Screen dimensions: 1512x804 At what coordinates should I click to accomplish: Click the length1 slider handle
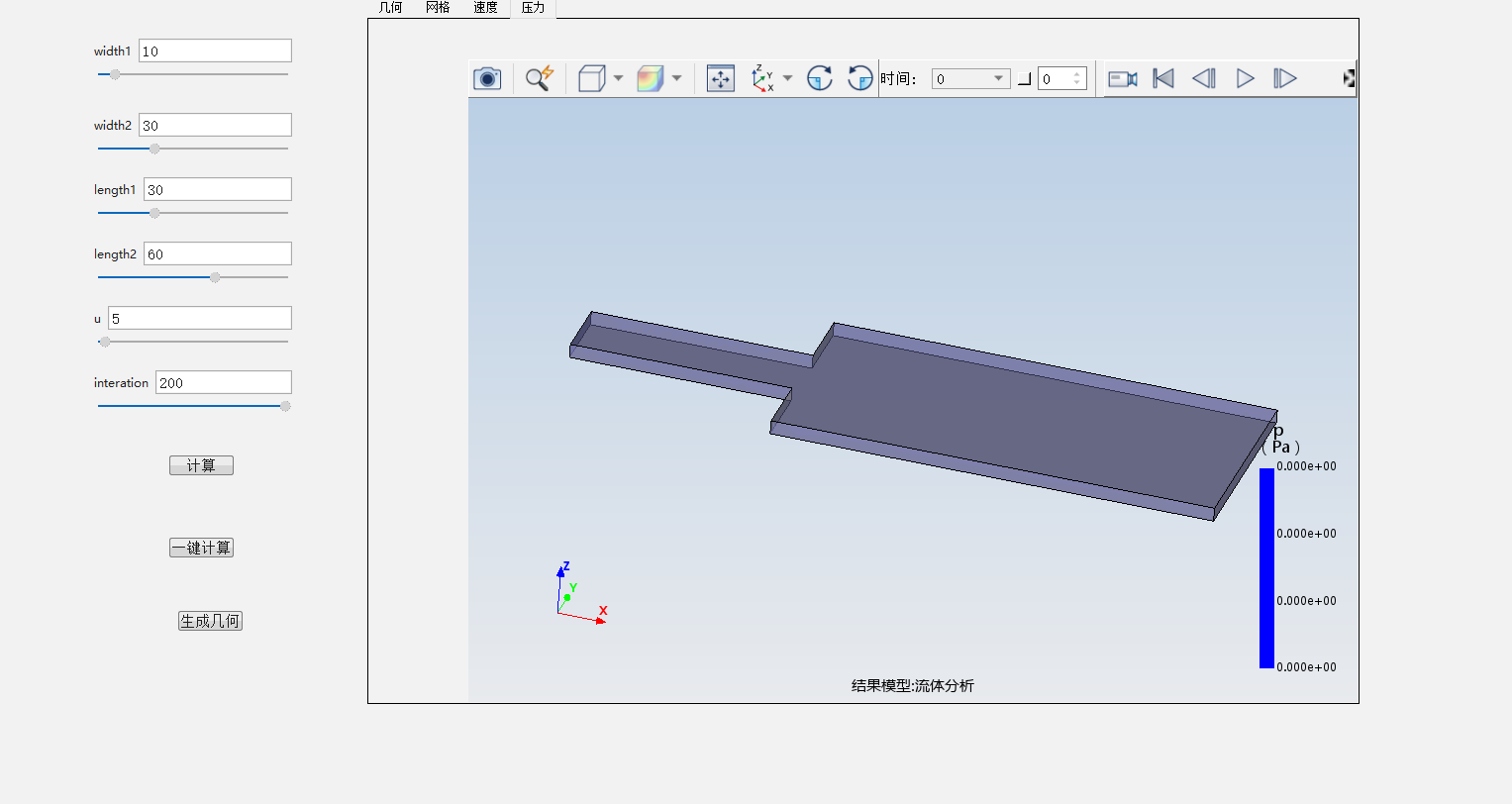tap(154, 213)
